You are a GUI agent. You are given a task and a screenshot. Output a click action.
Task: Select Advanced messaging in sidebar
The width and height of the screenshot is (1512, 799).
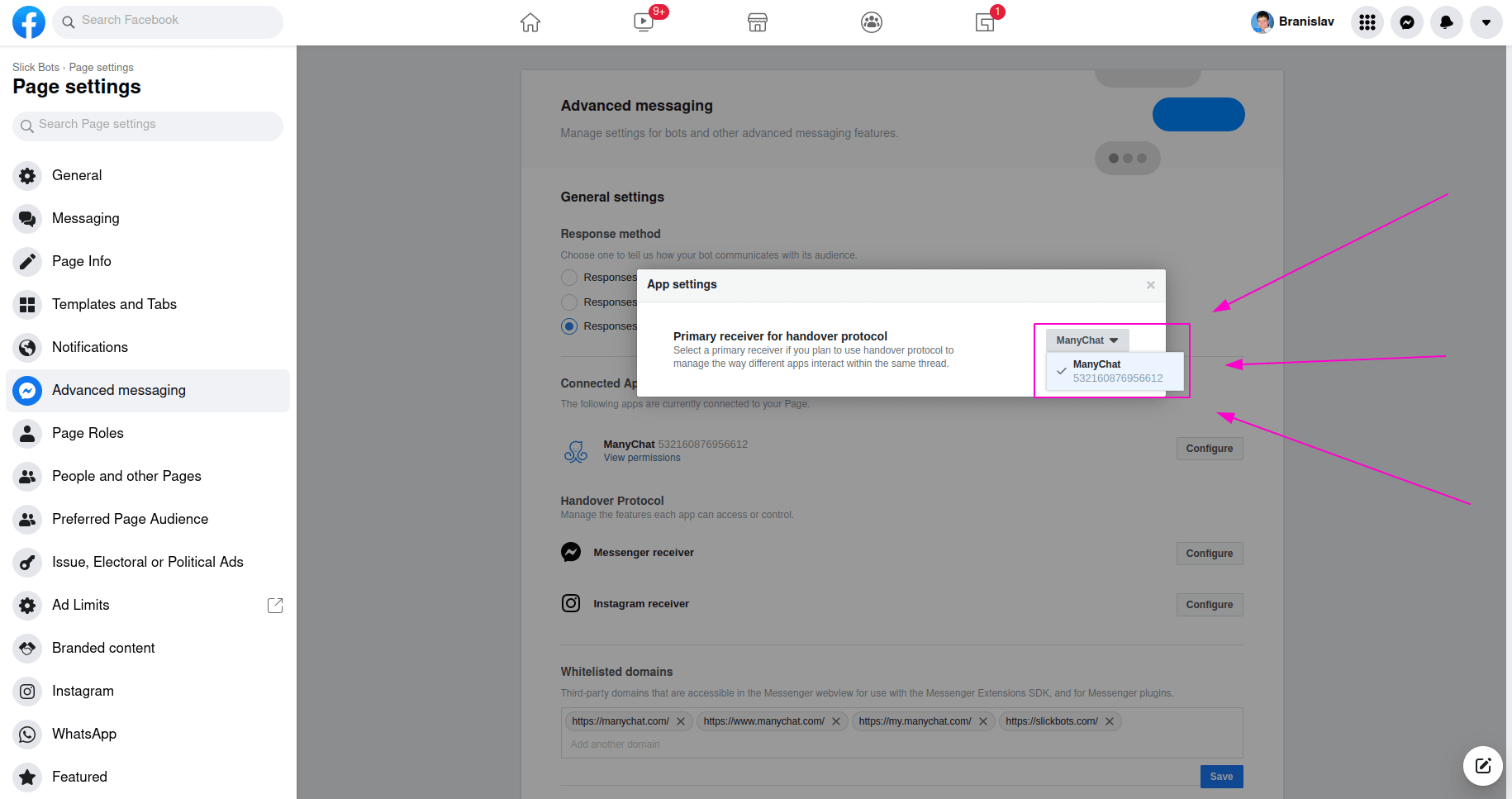(x=148, y=390)
